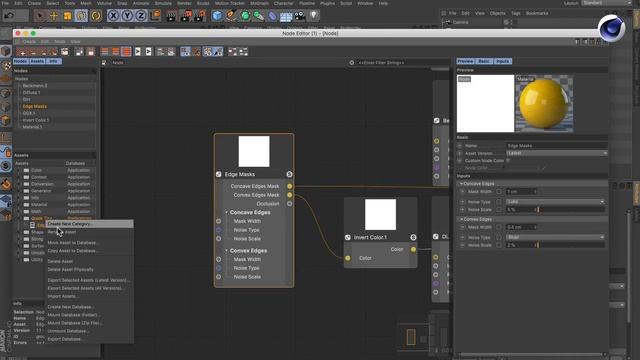The height and width of the screenshot is (360, 640).
Task: Select the Live Selection arrow tool
Action: (x=40, y=16)
